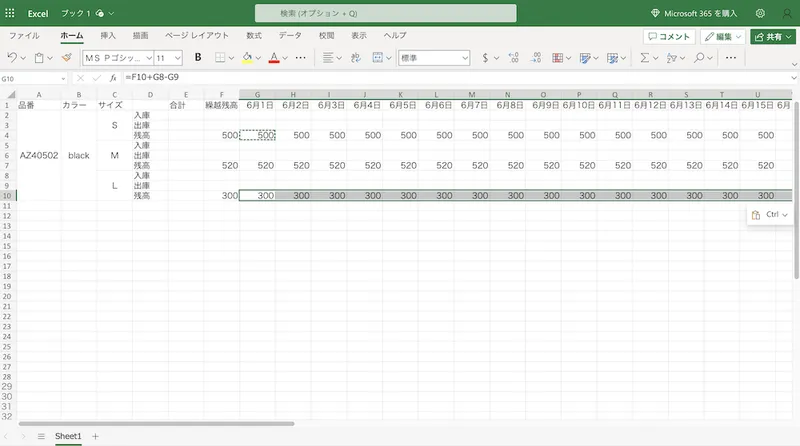Viewport: 800px width, 446px height.
Task: Select the Format Painter brush icon
Action: click(66, 58)
